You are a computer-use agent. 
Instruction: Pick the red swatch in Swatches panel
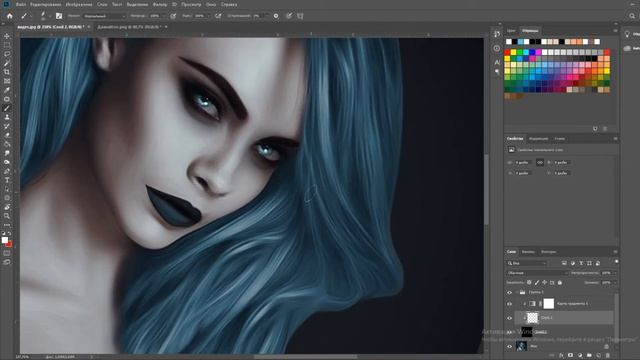[x=507, y=52]
